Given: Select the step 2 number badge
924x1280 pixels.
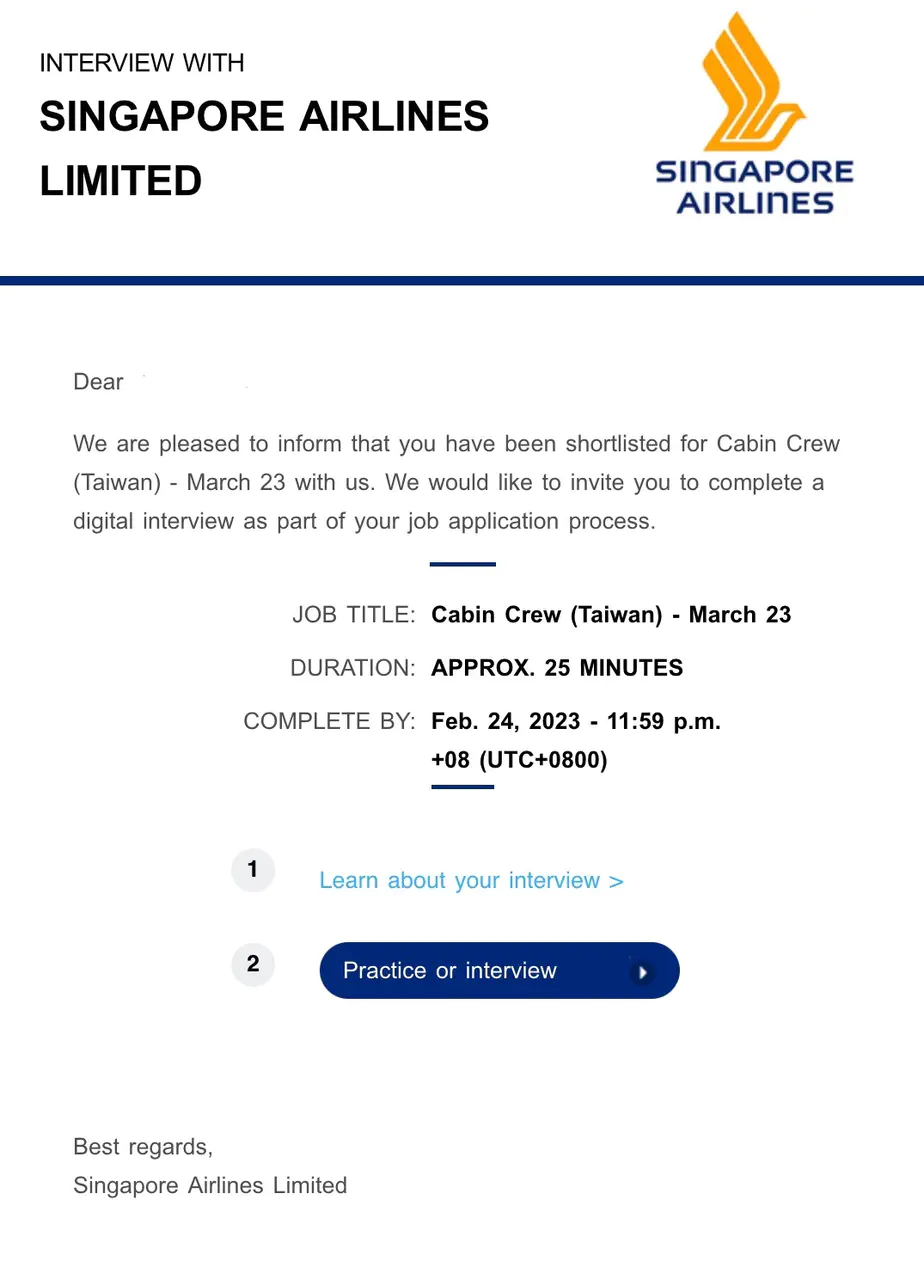Looking at the screenshot, I should tap(253, 964).
